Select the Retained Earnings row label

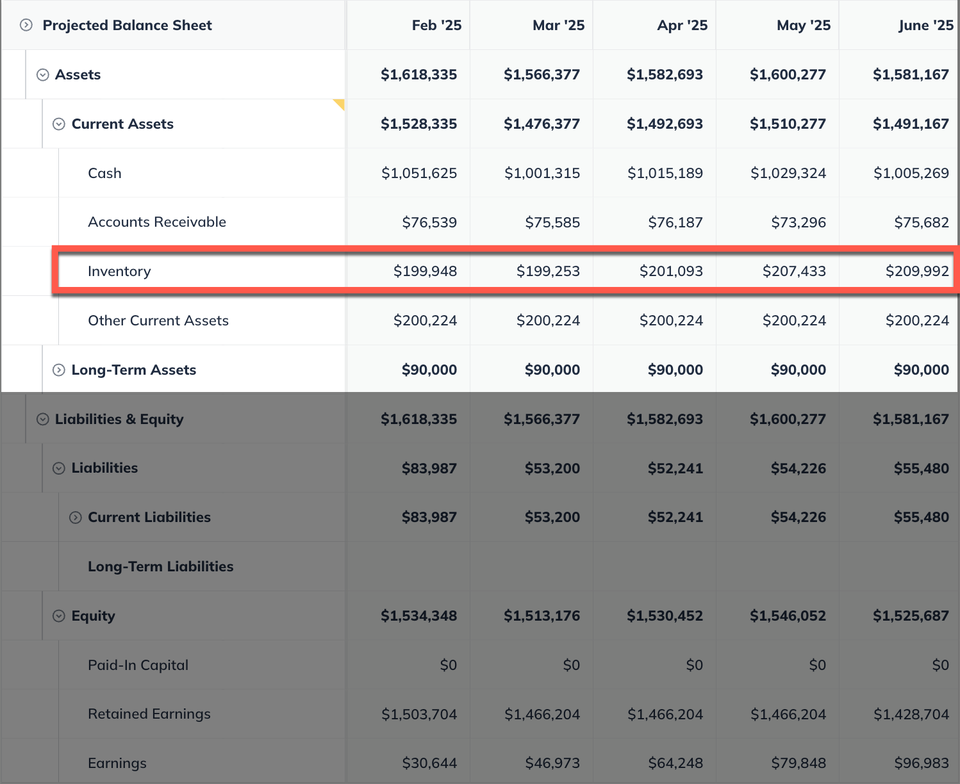click(x=149, y=714)
